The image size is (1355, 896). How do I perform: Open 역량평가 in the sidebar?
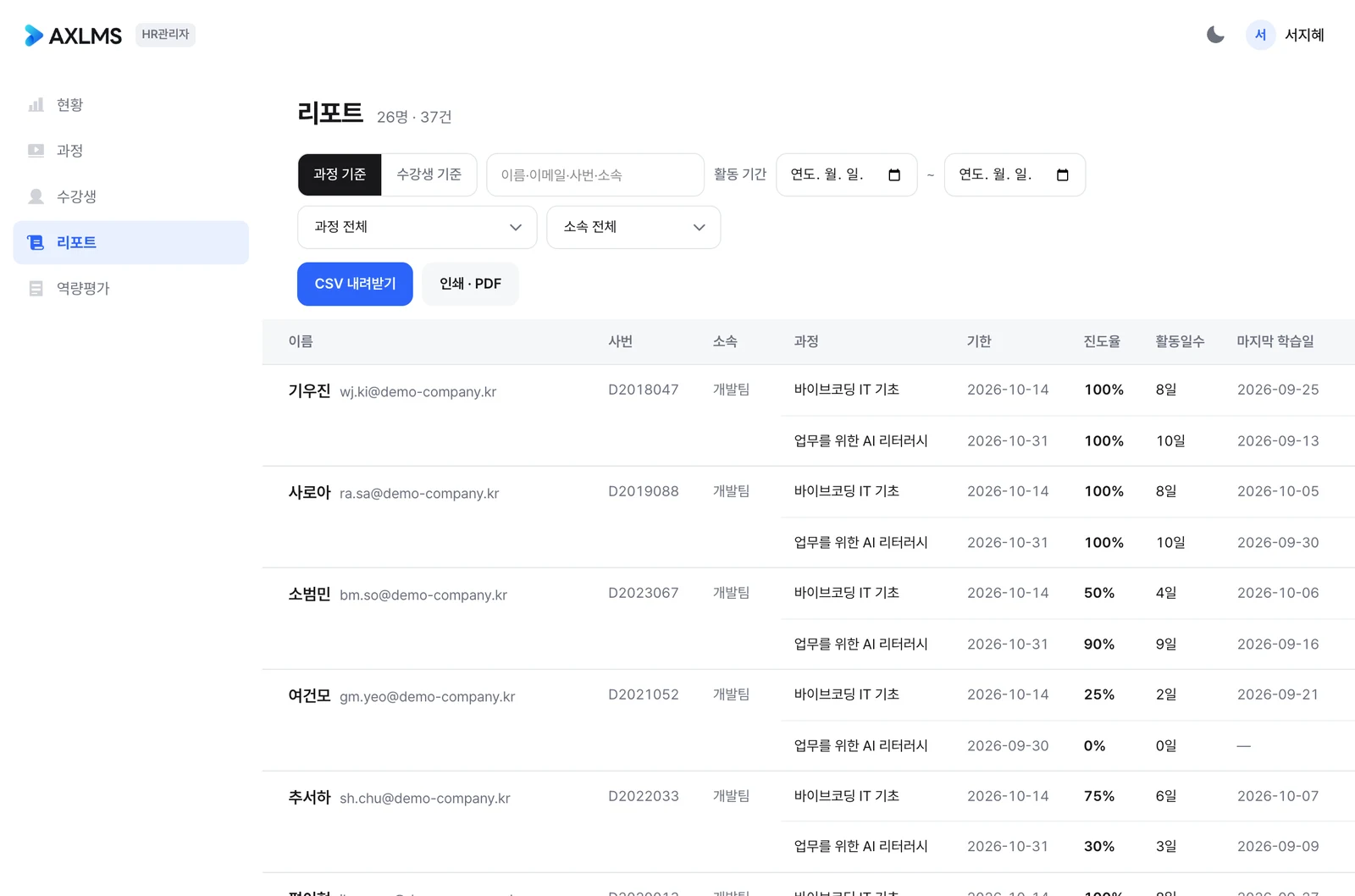pos(131,288)
